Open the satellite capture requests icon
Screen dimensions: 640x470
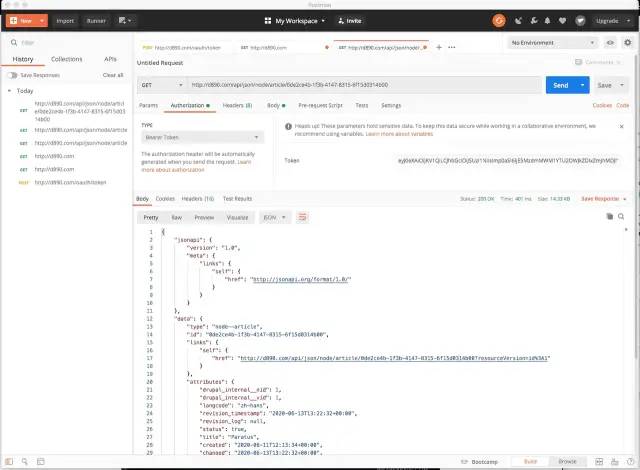click(x=518, y=20)
